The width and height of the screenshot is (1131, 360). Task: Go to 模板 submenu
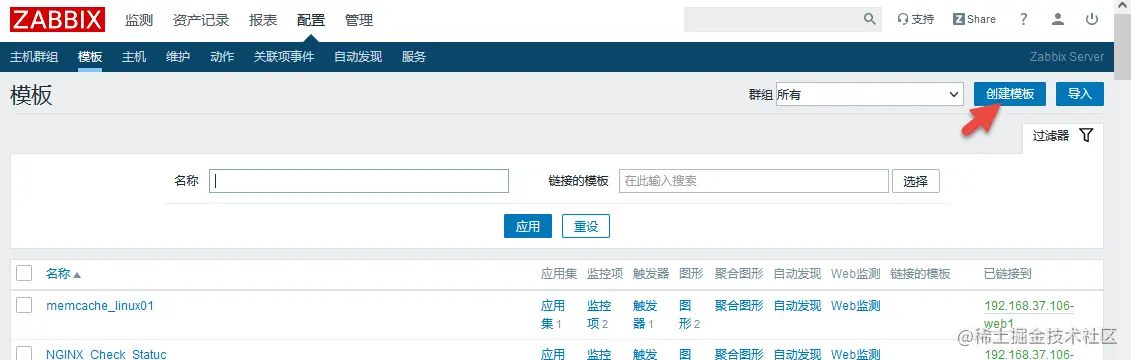(x=90, y=57)
